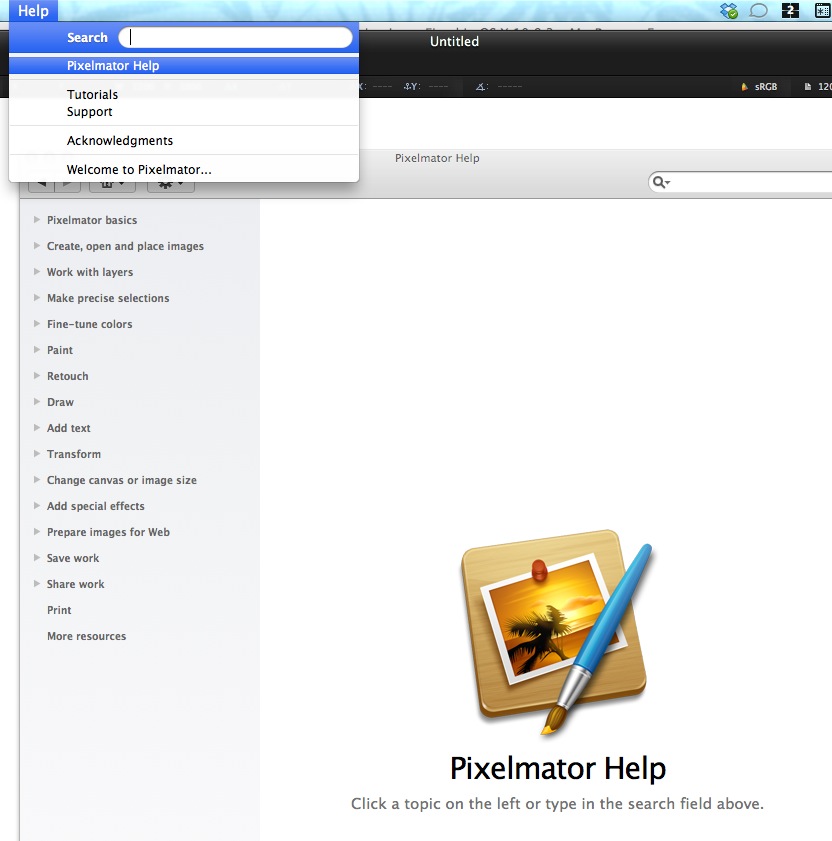Screen dimensions: 832x841
Task: Select the 'Add text' topic label
Action: click(x=68, y=428)
